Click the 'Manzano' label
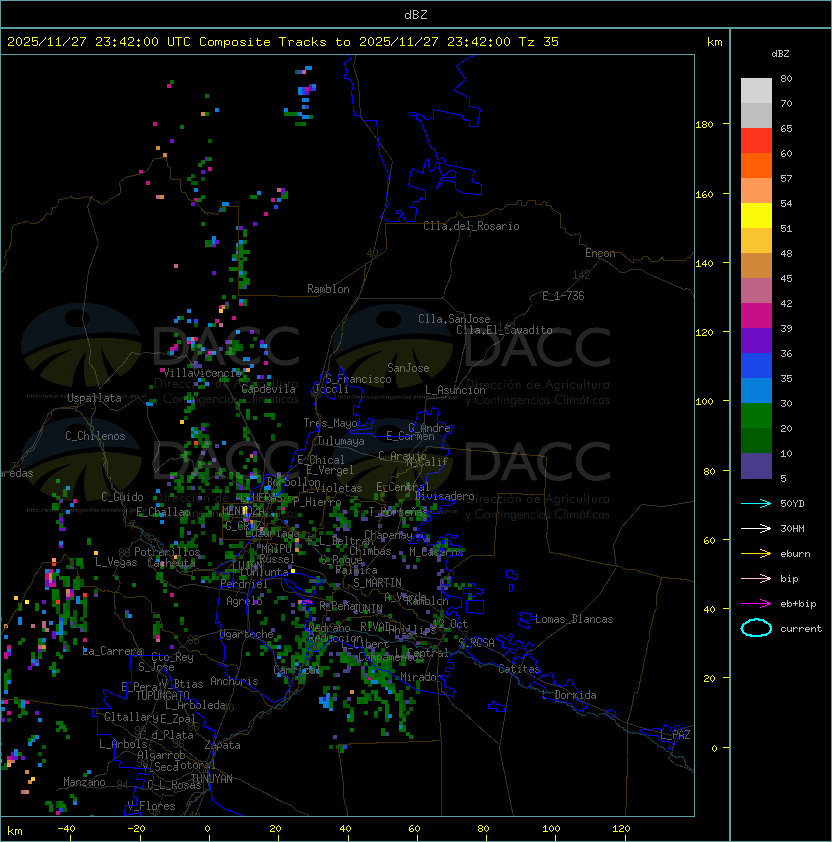The height and width of the screenshot is (842, 832). pyautogui.click(x=84, y=782)
